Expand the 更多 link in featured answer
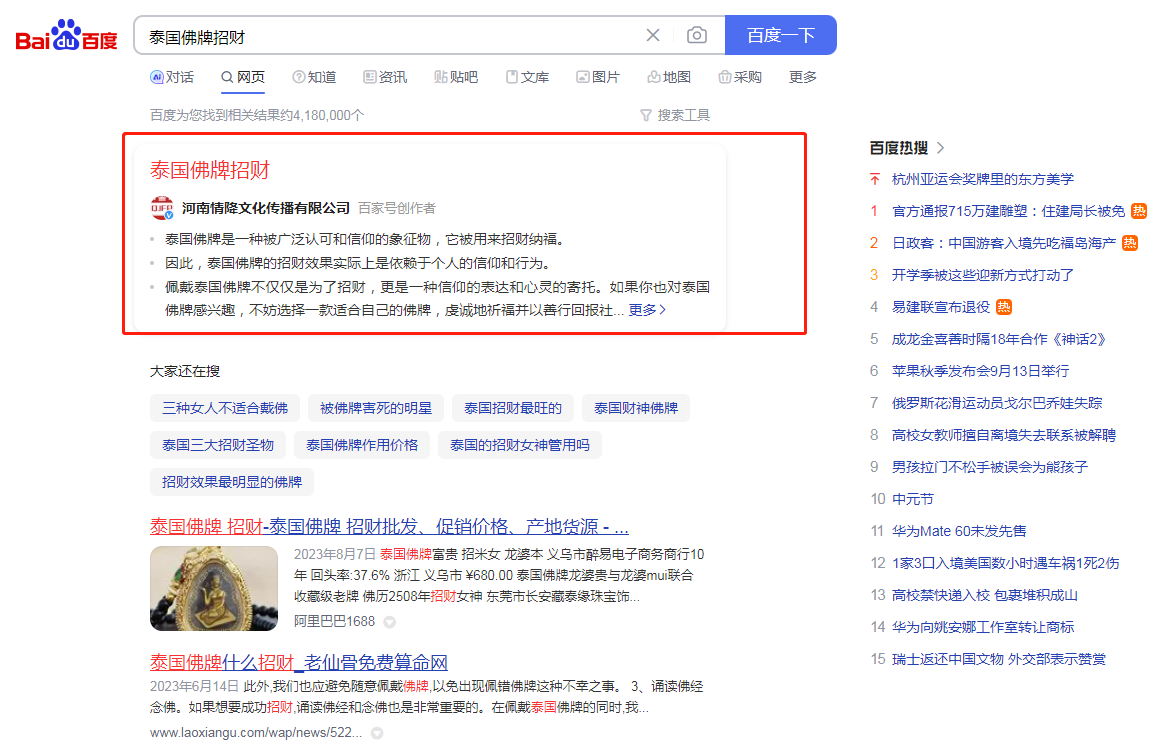Screen dimensions: 1163x744 (647, 310)
